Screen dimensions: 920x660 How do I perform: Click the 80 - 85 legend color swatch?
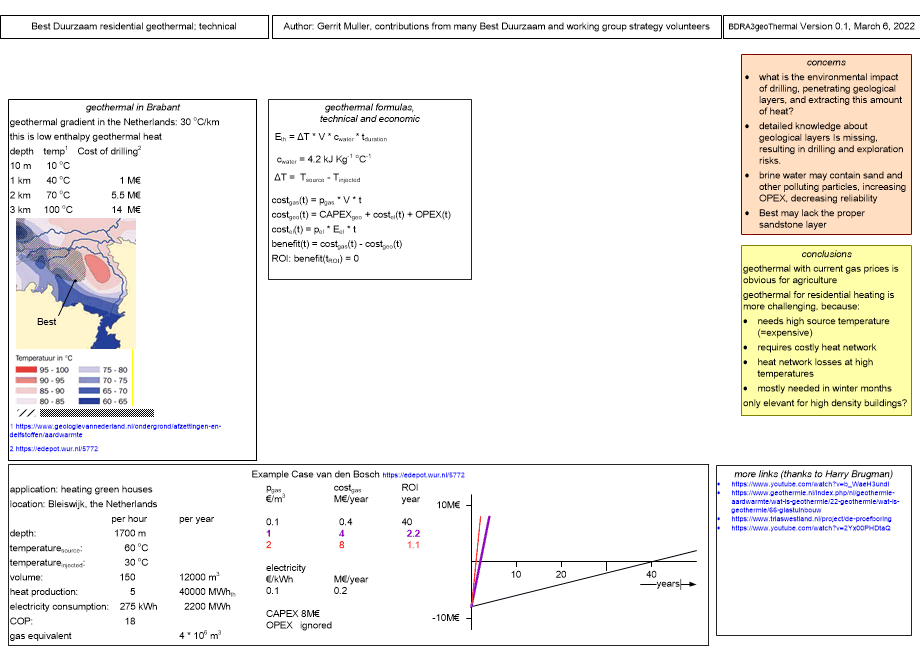(x=26, y=401)
